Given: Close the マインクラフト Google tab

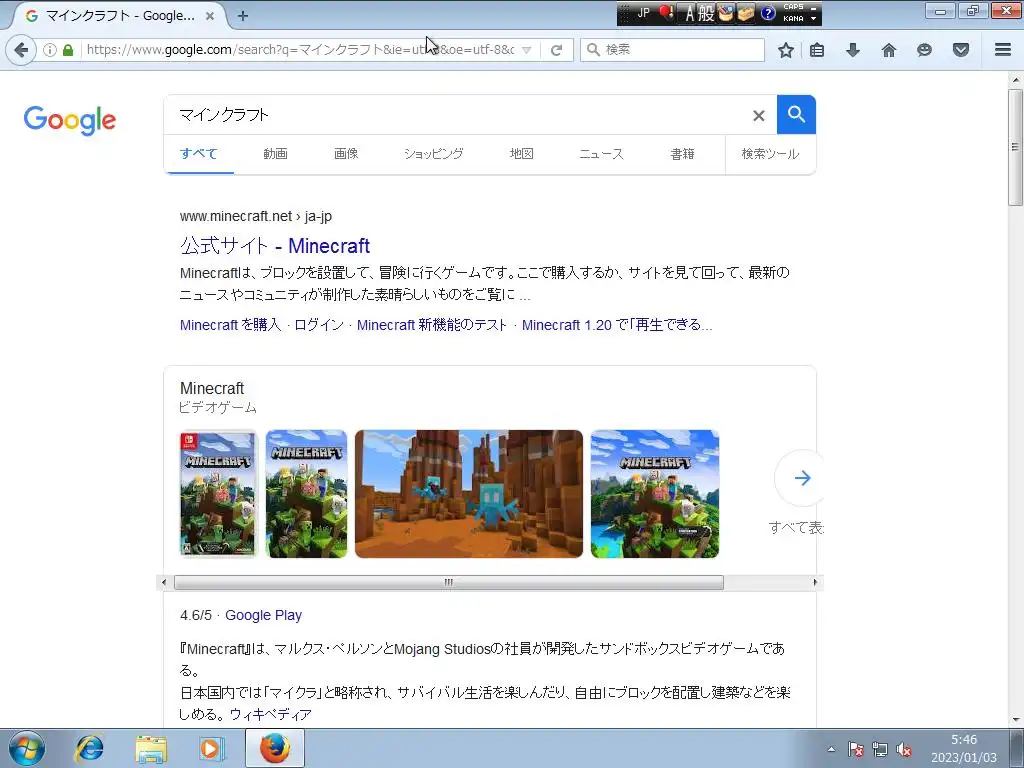Looking at the screenshot, I should [x=210, y=16].
